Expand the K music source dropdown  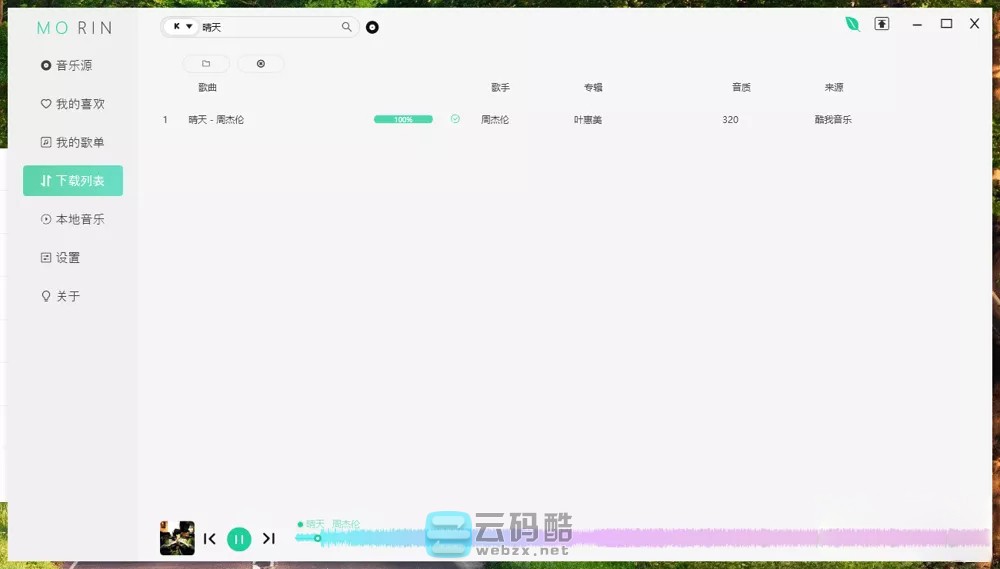pos(182,27)
